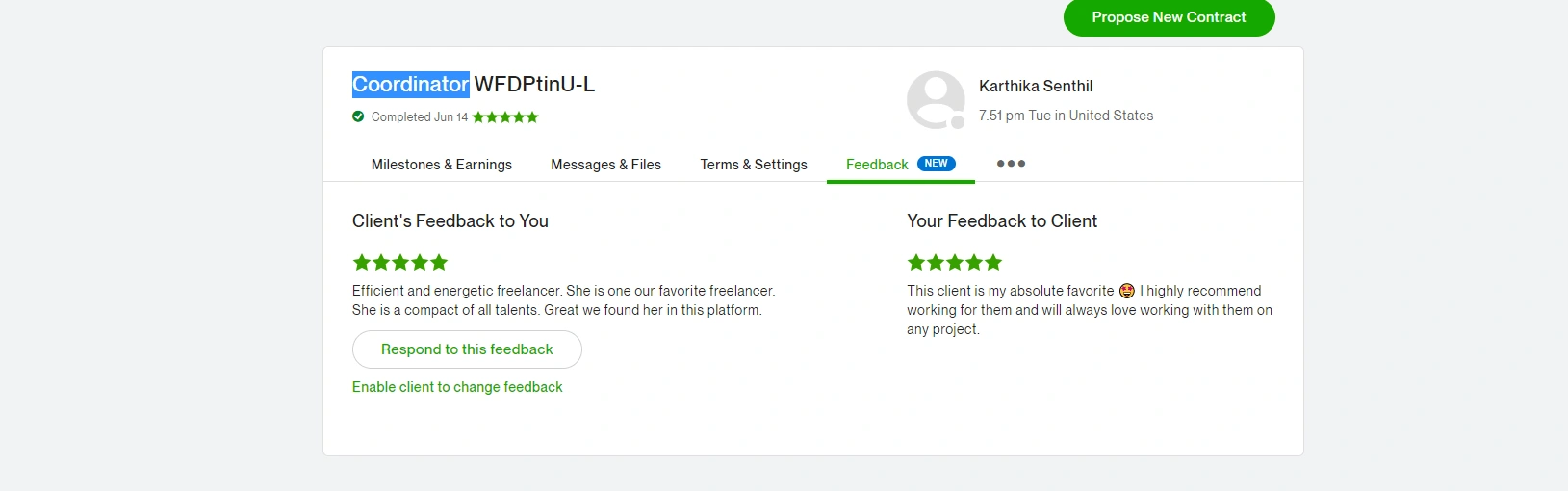Click the highlighted Coordinator contract title
This screenshot has width=1568, height=491.
click(x=411, y=85)
